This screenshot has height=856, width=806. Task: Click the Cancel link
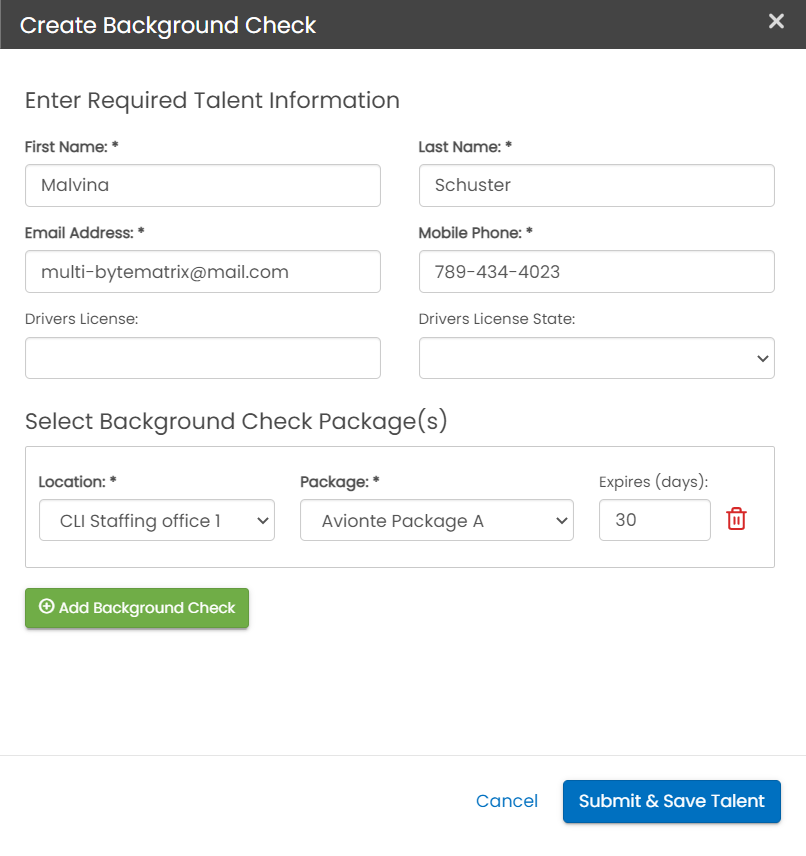pos(507,801)
